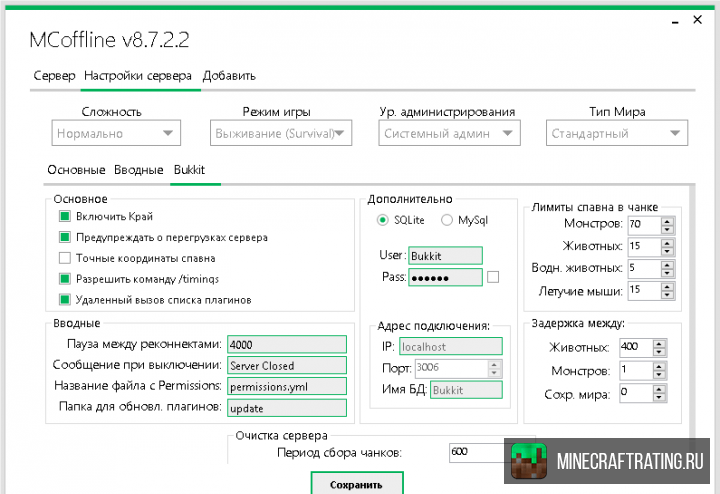Expand the Ур. администрирования dropdown
720x494 pixels.
tap(450, 133)
